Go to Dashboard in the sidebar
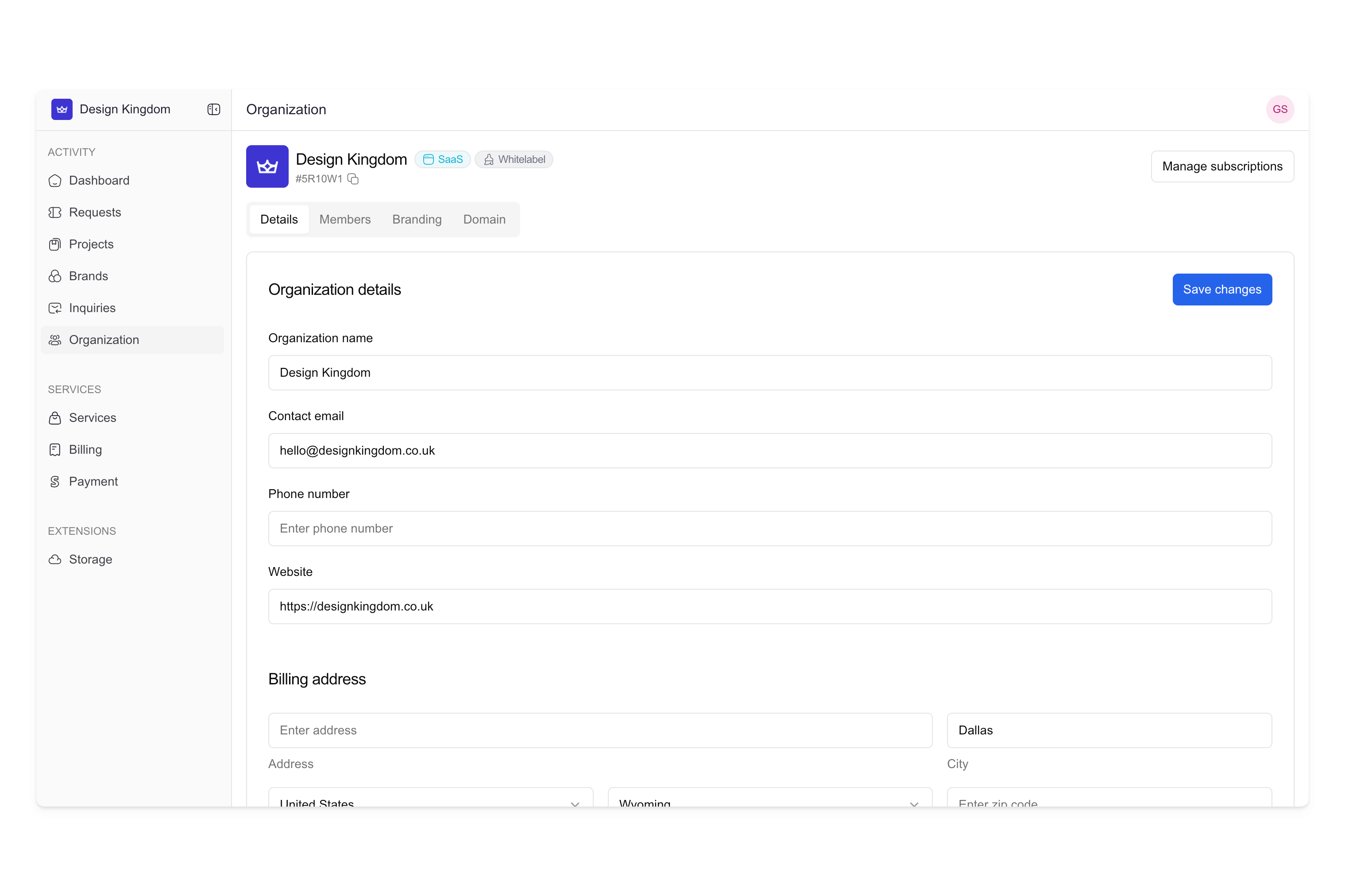The image size is (1345, 896). pos(132,181)
